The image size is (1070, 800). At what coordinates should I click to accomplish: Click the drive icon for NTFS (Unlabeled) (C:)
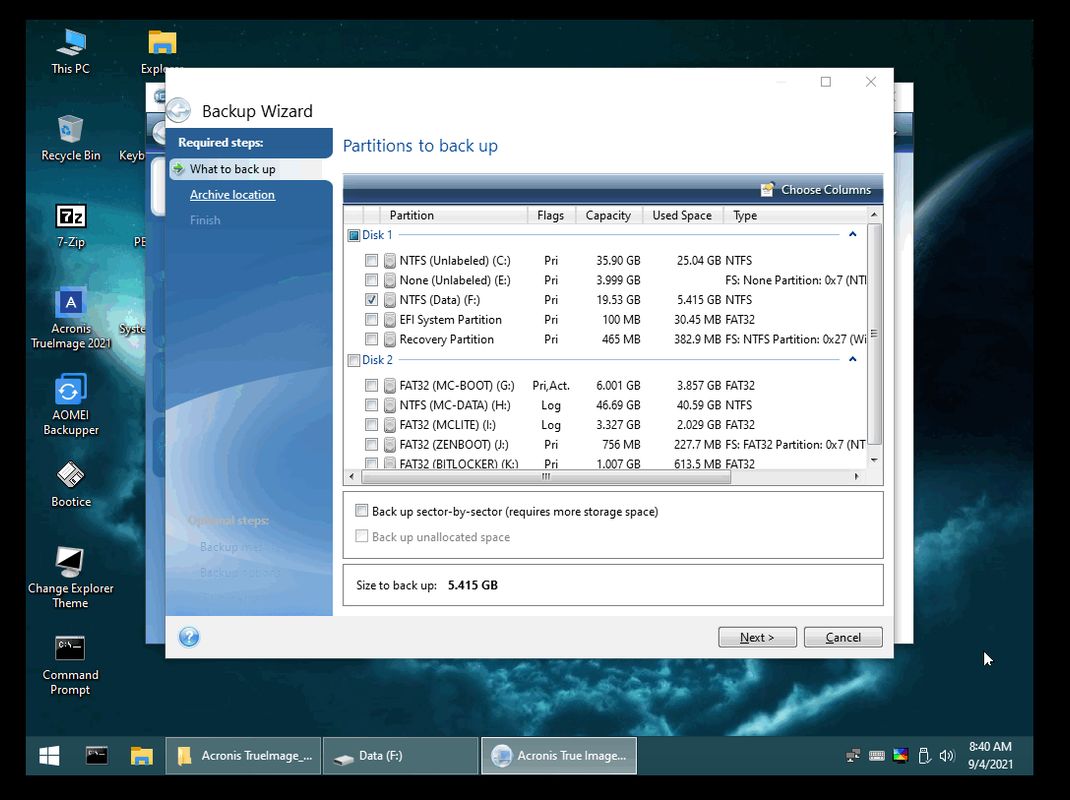pos(390,260)
